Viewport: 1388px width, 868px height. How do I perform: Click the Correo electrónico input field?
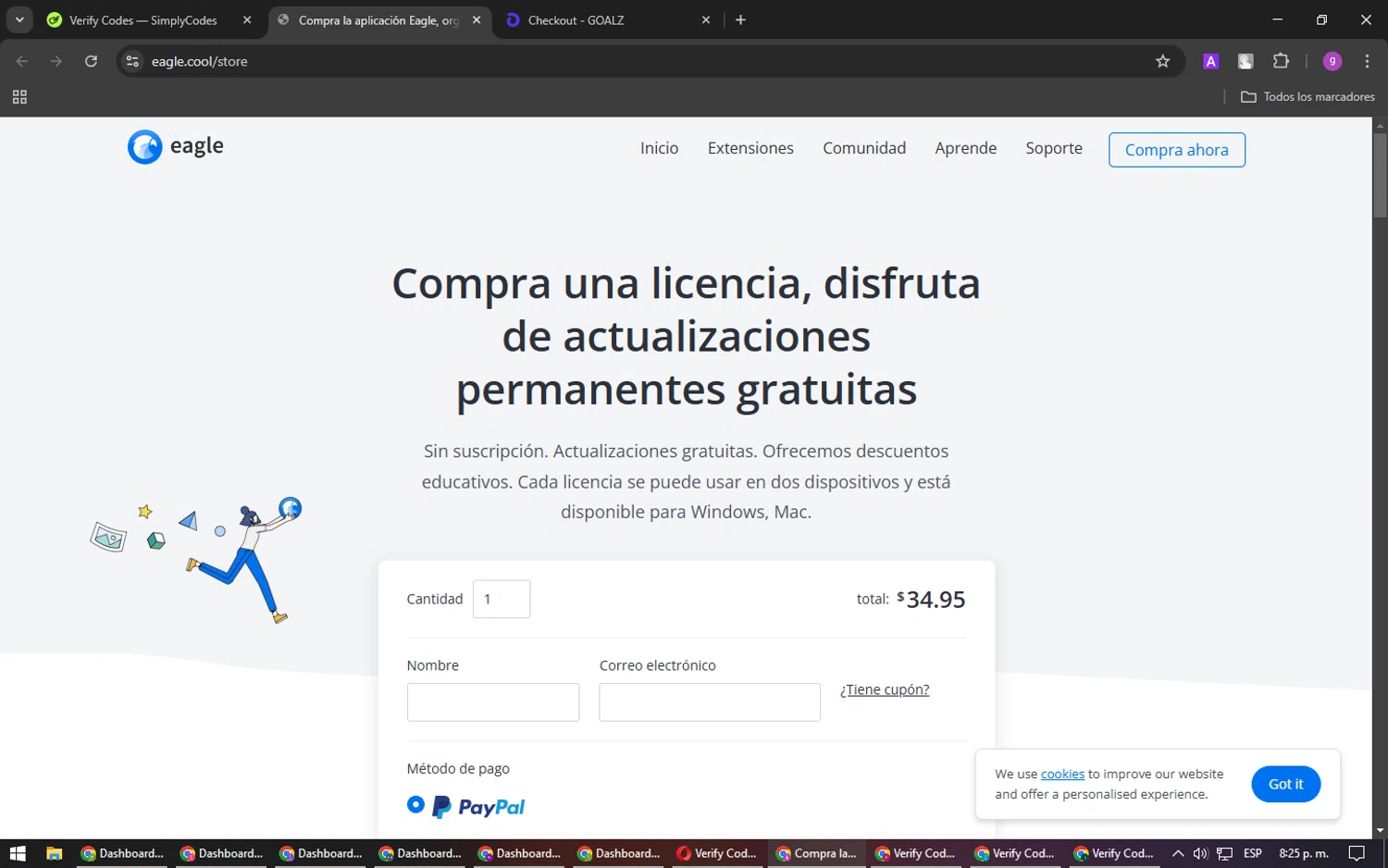(710, 702)
